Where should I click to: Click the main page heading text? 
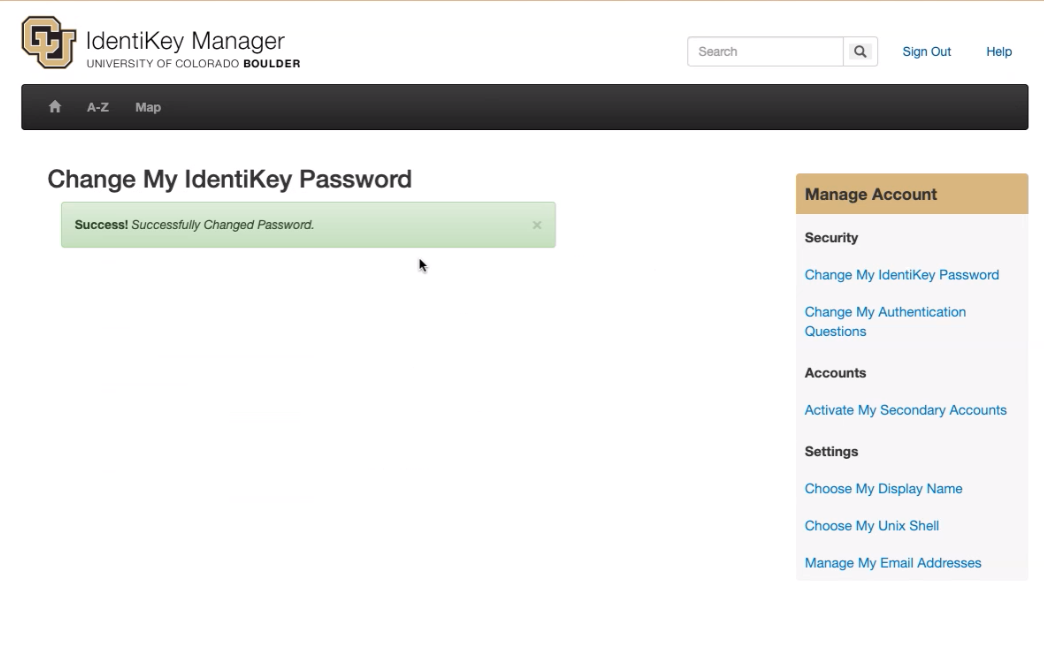[229, 179]
